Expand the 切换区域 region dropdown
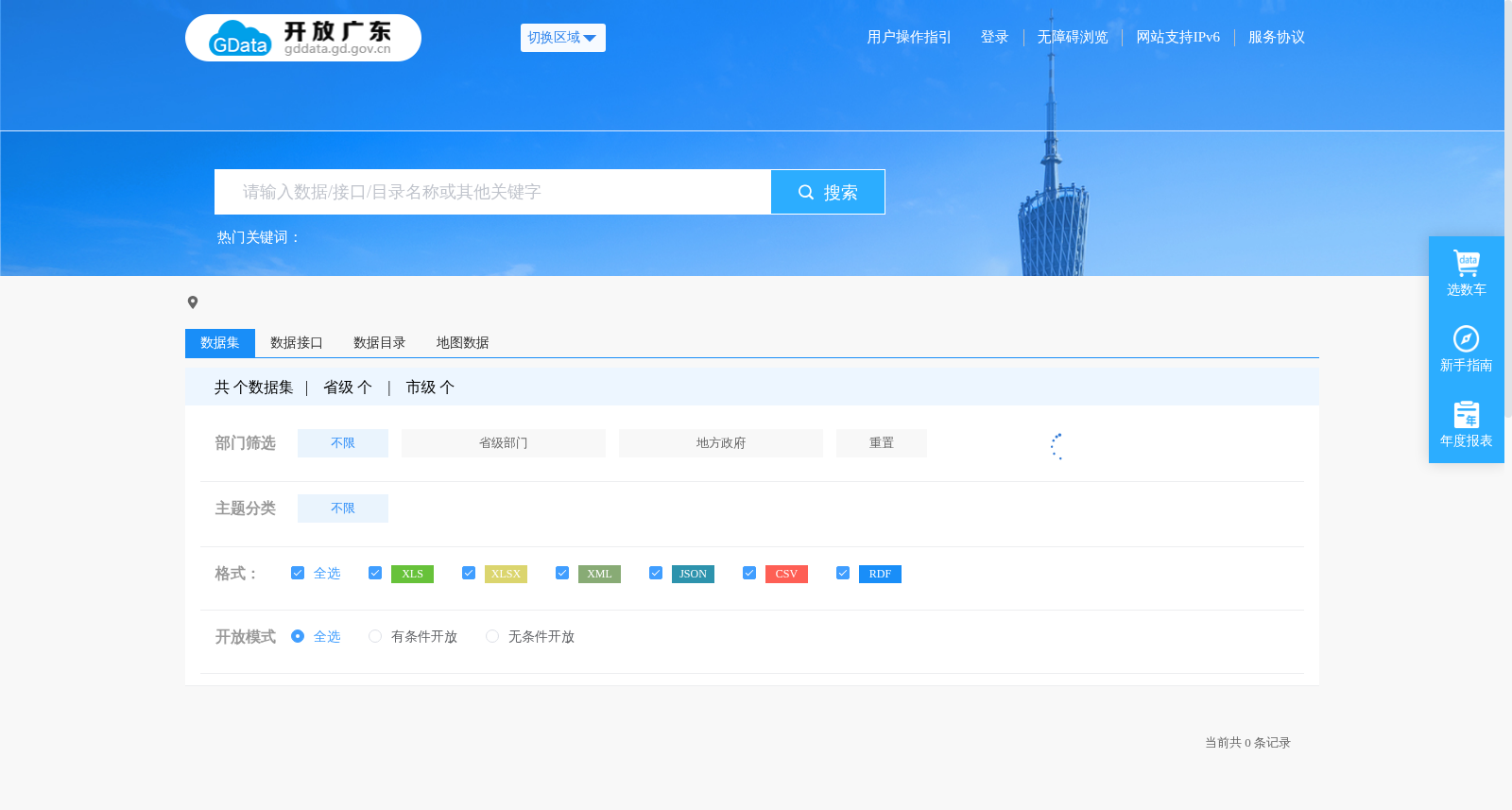Image resolution: width=1512 pixels, height=810 pixels. point(563,38)
